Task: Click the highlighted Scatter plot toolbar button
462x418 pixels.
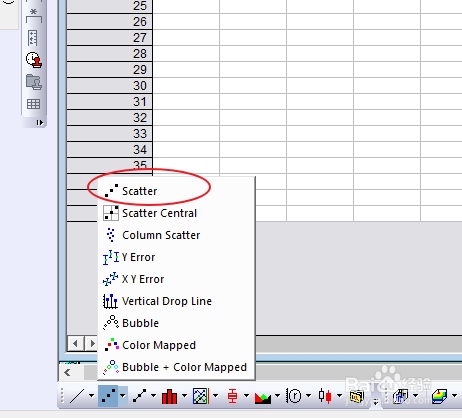Action: pyautogui.click(x=108, y=396)
